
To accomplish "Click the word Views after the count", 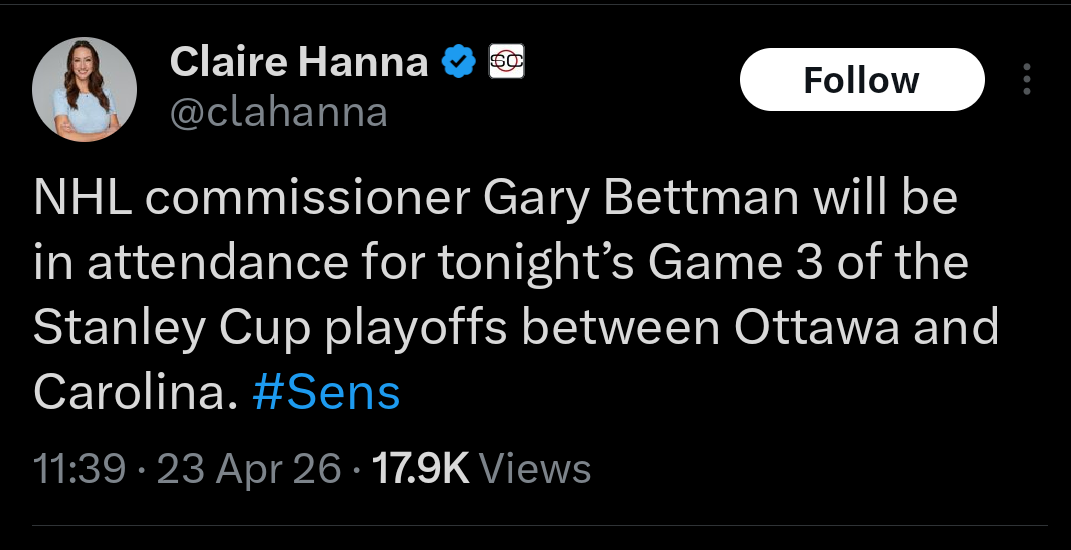I will click(536, 468).
